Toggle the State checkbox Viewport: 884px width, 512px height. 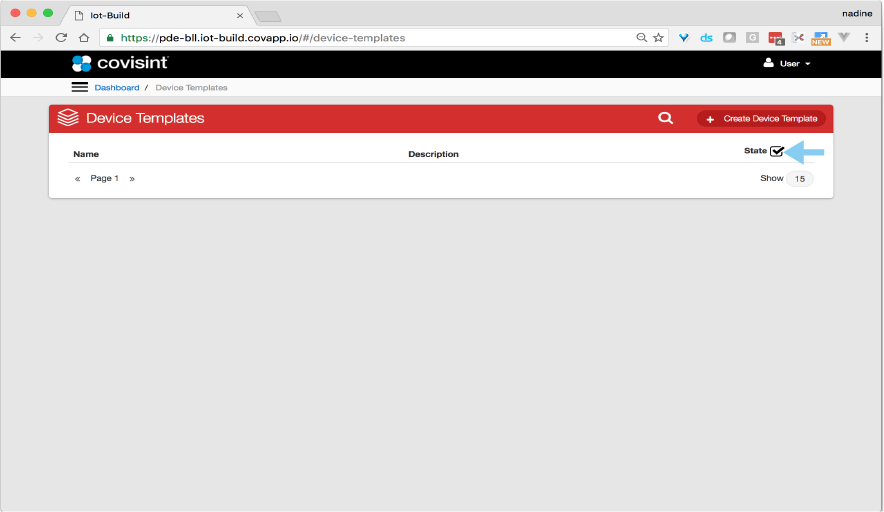tap(777, 151)
